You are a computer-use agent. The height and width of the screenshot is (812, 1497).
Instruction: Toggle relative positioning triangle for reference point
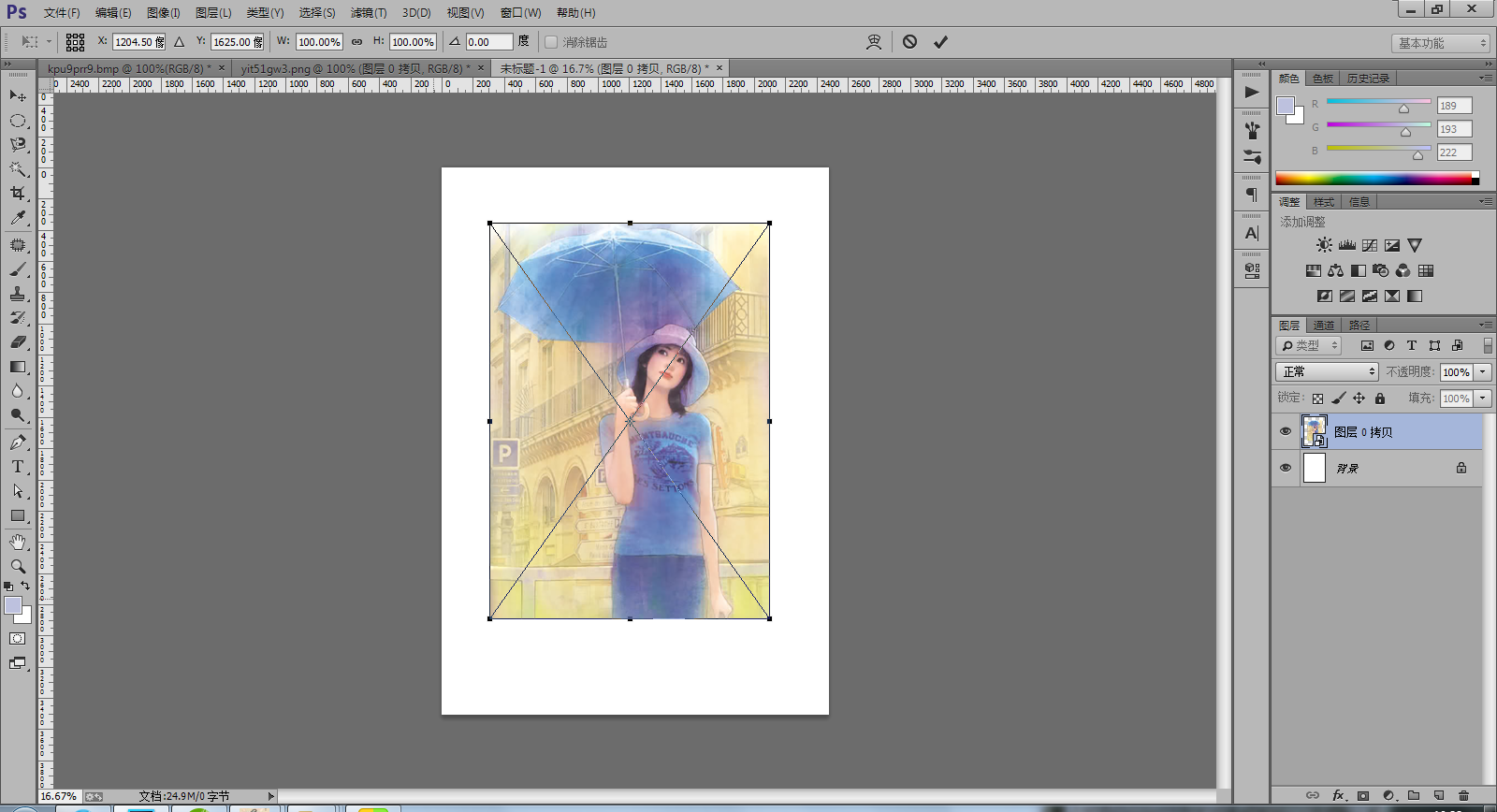click(x=179, y=42)
